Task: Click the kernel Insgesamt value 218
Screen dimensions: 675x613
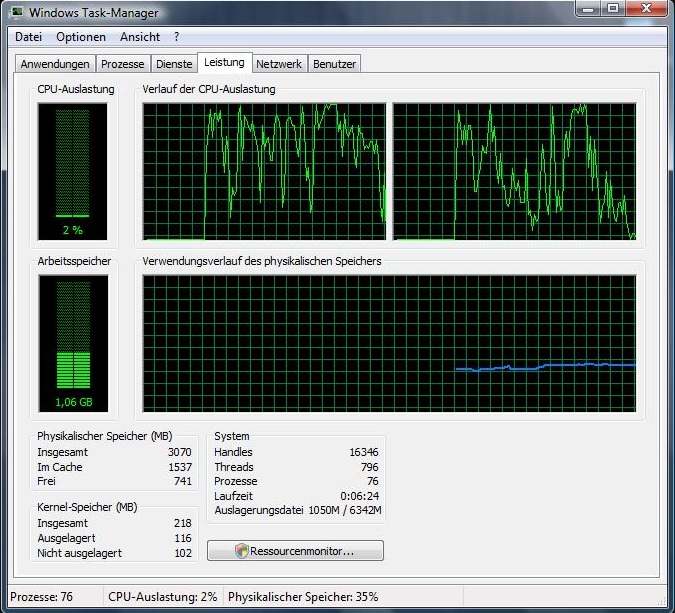Action: 183,523
